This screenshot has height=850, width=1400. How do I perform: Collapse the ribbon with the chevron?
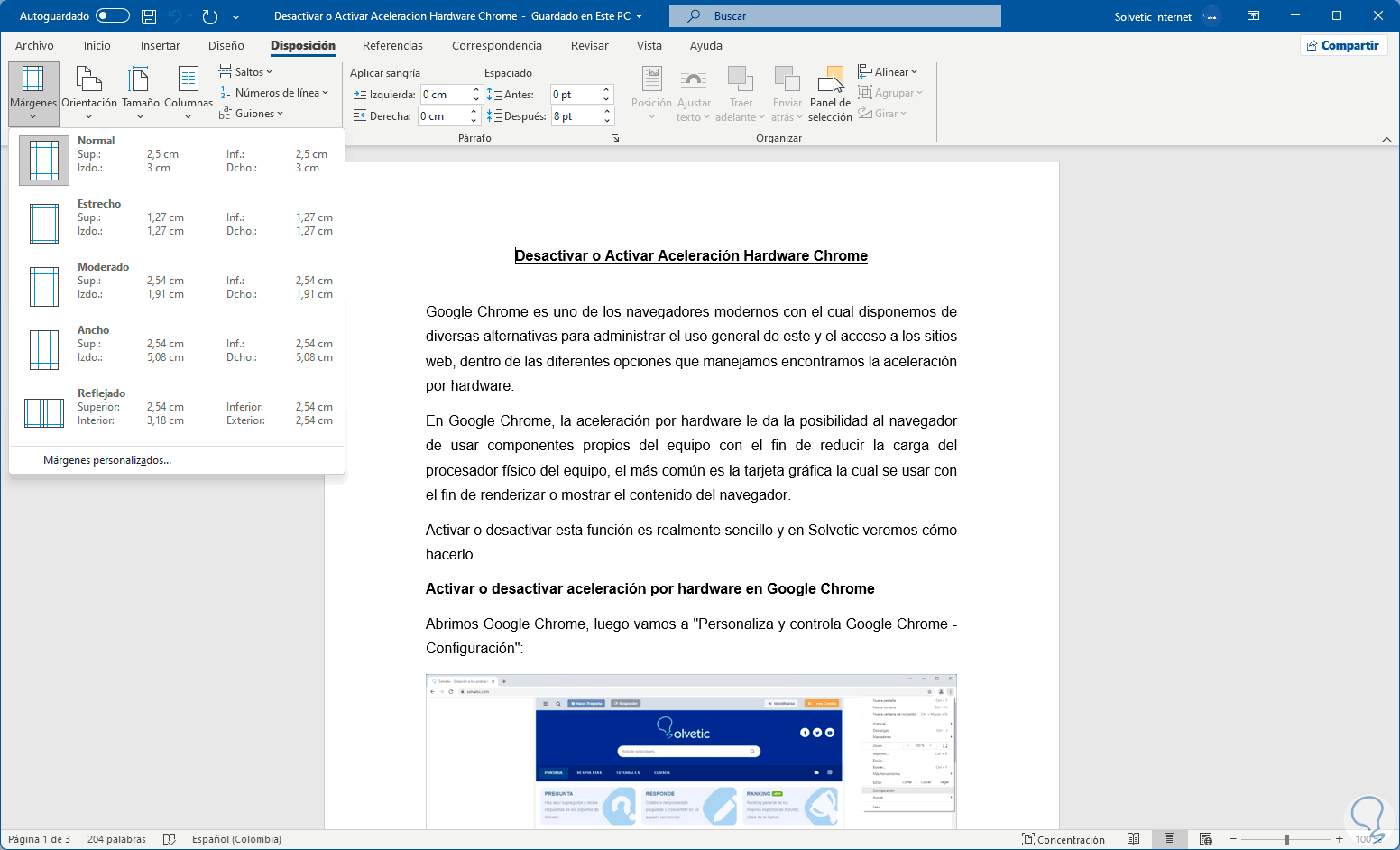coord(1386,139)
